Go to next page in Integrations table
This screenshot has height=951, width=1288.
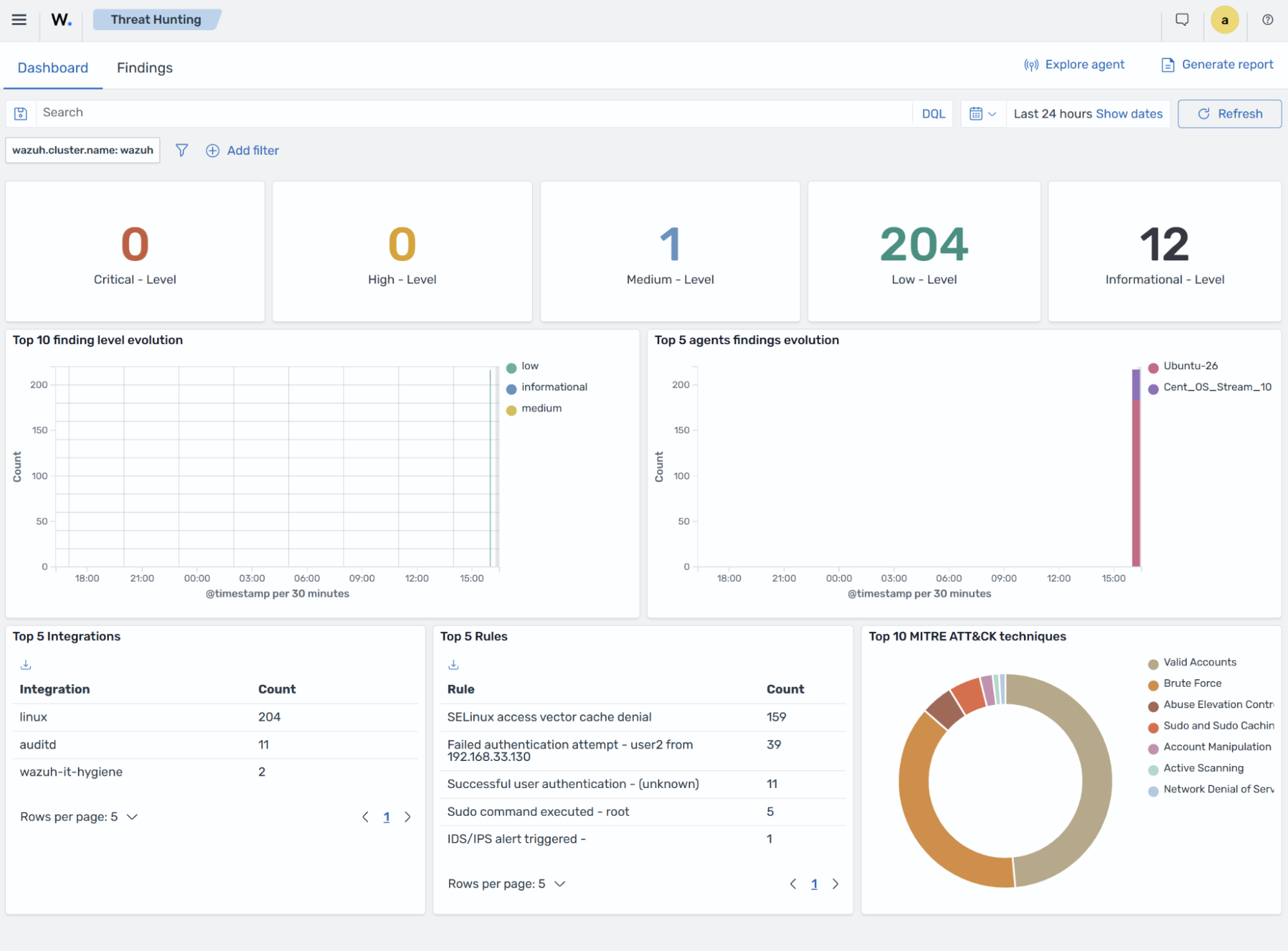(x=407, y=817)
